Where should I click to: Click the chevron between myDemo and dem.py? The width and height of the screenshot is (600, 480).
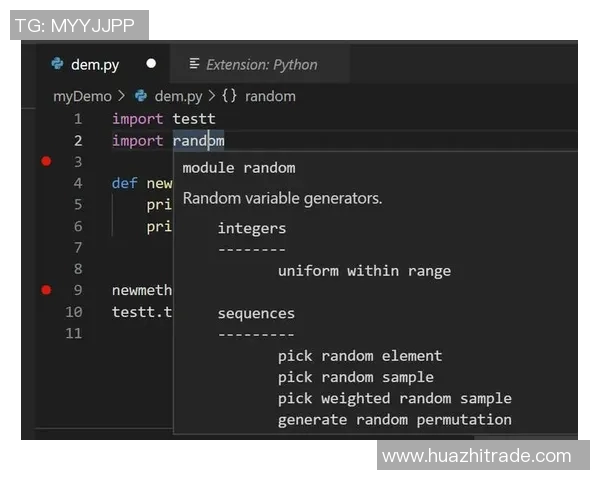point(122,96)
